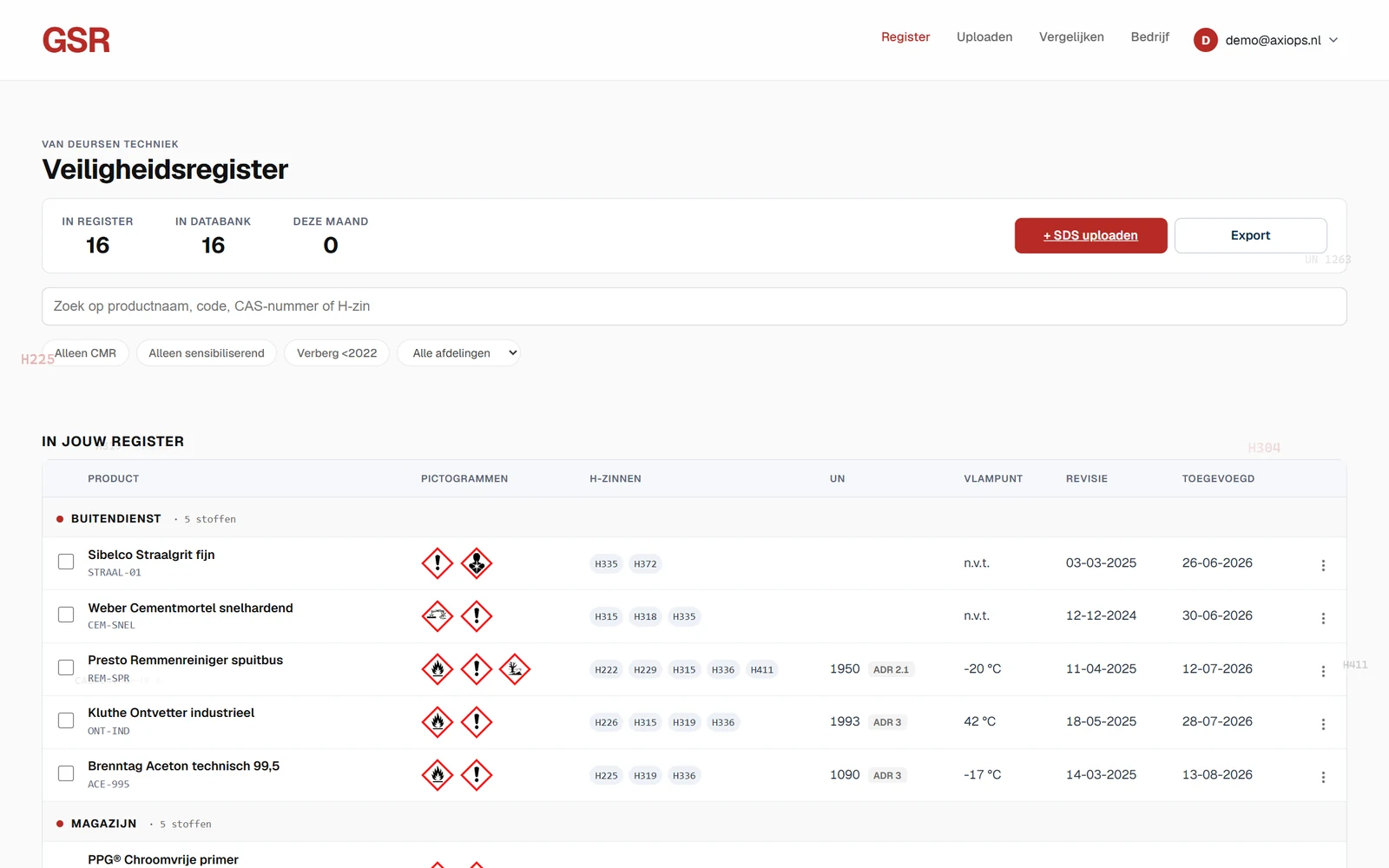
Task: Open product Weber Cementmortel snelhardend
Action: [190, 608]
